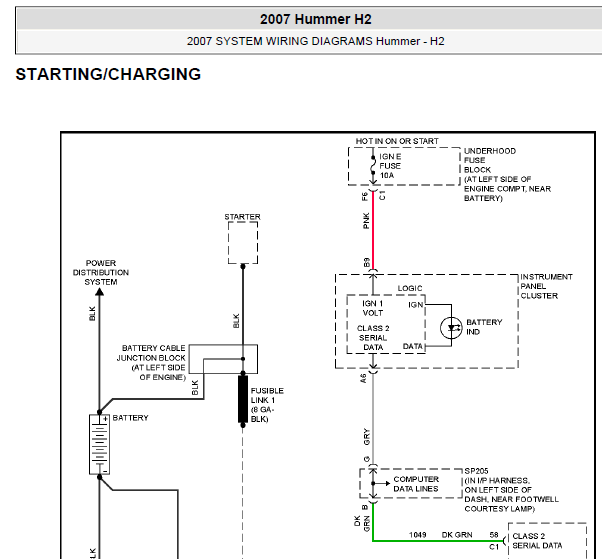Screen dimensions: 602x559
Task: Click the IGN E FUSE 10A label
Action: click(x=390, y=166)
